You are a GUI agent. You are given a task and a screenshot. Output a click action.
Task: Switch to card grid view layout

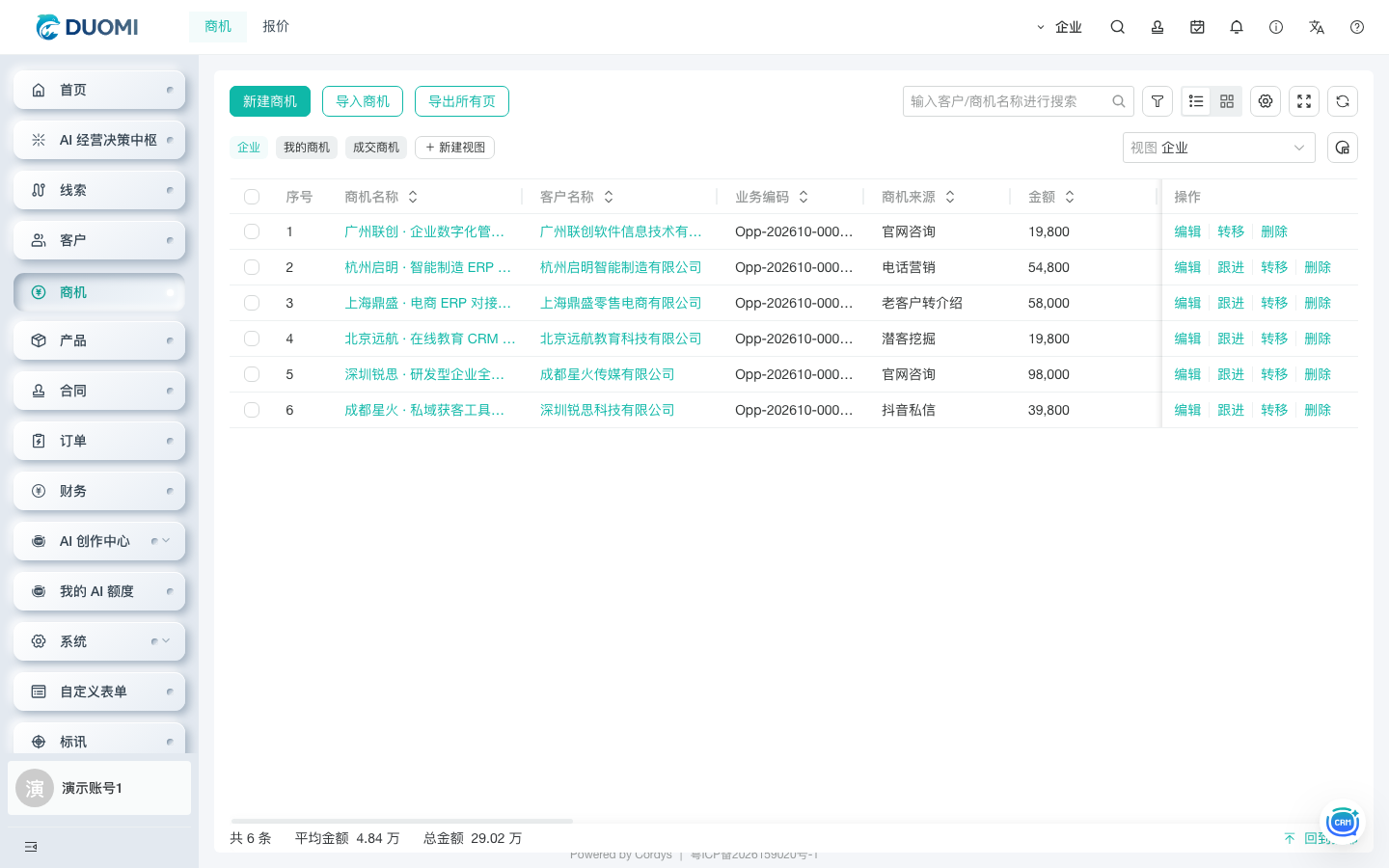[1227, 101]
